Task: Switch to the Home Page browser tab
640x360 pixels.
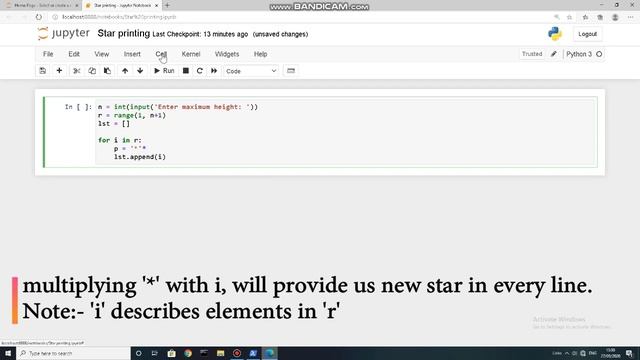Action: [41, 5]
